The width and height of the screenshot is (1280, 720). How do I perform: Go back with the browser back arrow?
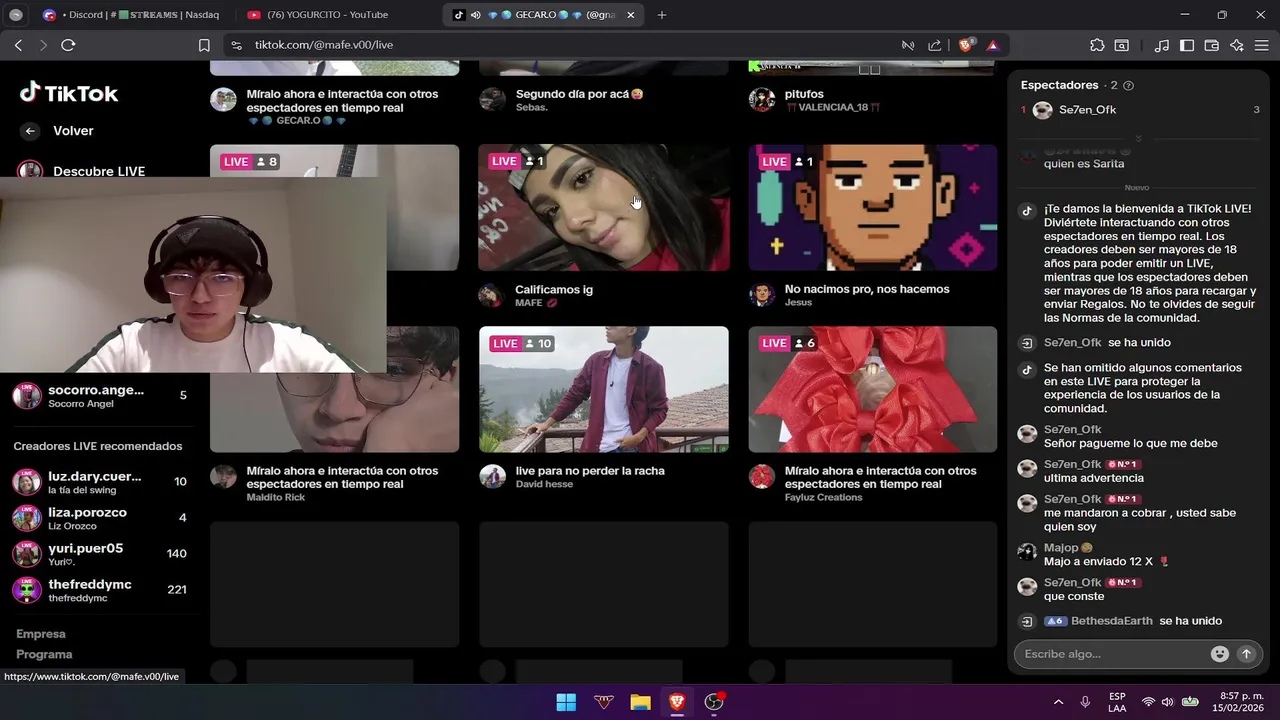click(18, 45)
